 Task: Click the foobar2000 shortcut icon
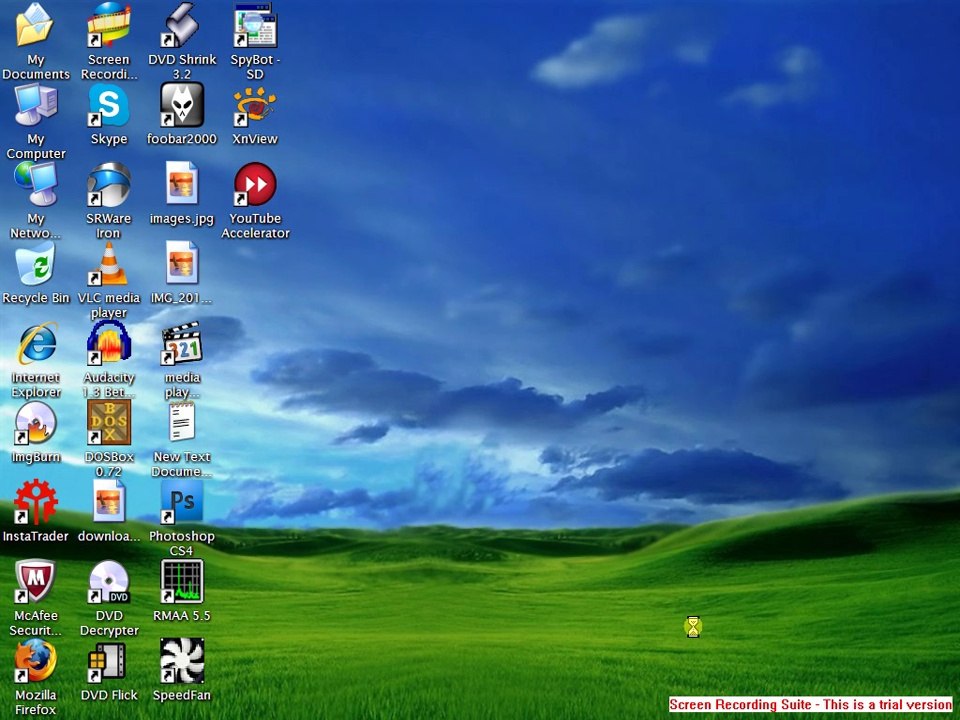[x=182, y=105]
